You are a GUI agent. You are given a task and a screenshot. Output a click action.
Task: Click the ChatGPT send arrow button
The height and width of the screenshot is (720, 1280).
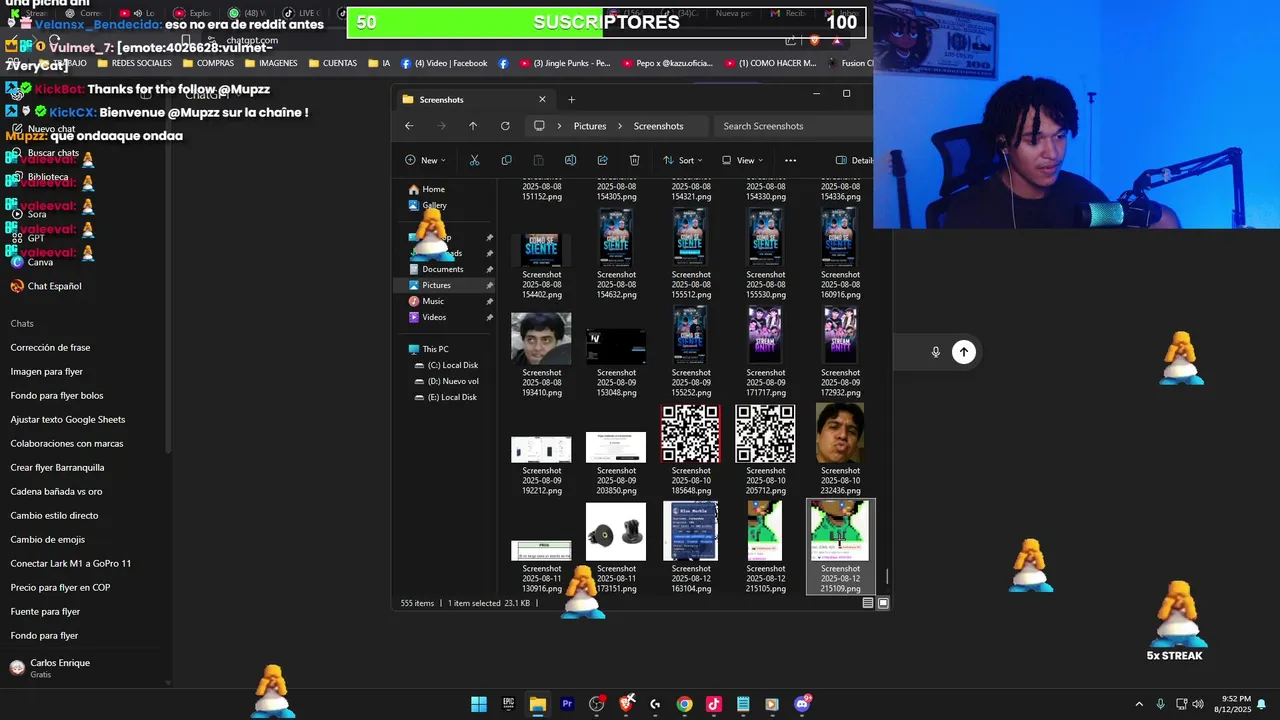(963, 352)
